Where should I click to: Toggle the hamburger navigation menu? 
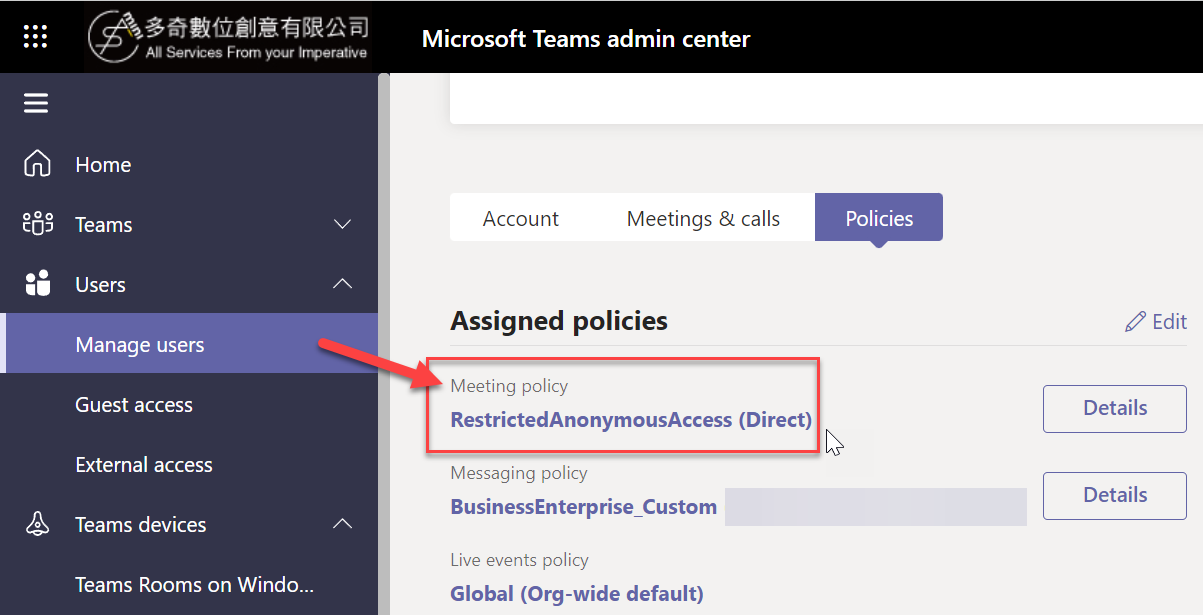36,103
